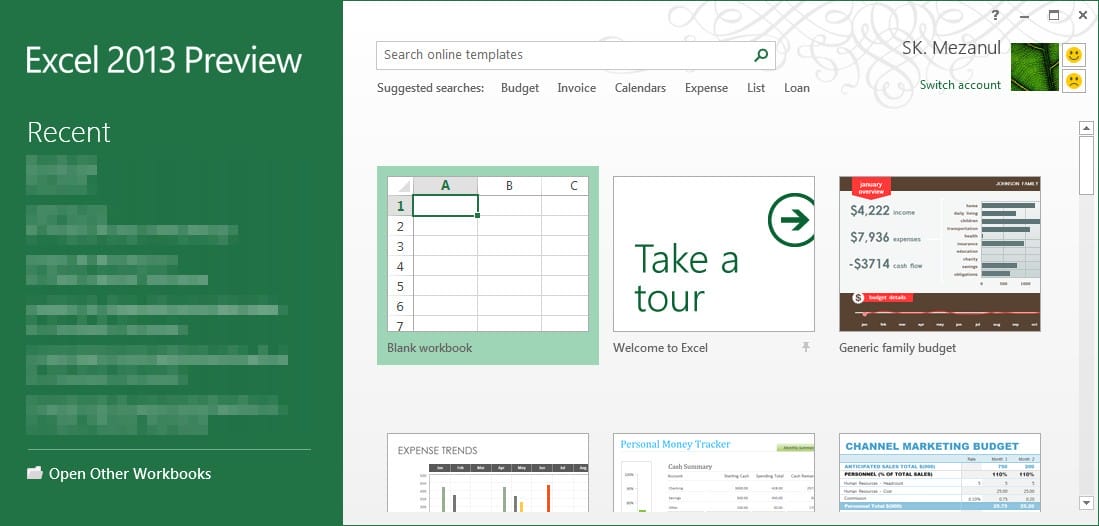The image size is (1099, 526).
Task: Send a smile with happy face icon
Action: point(1073,54)
